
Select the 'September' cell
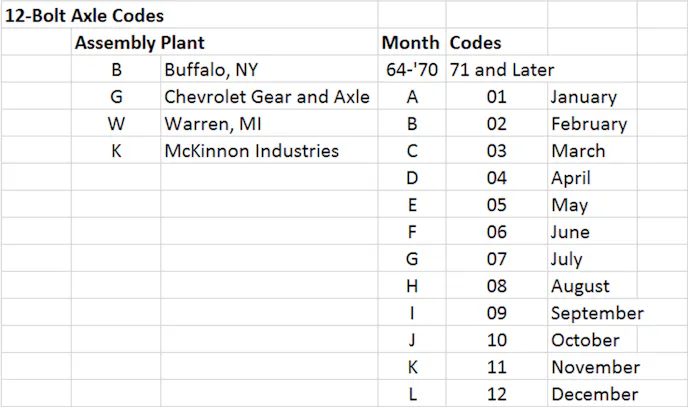pyautogui.click(x=597, y=313)
